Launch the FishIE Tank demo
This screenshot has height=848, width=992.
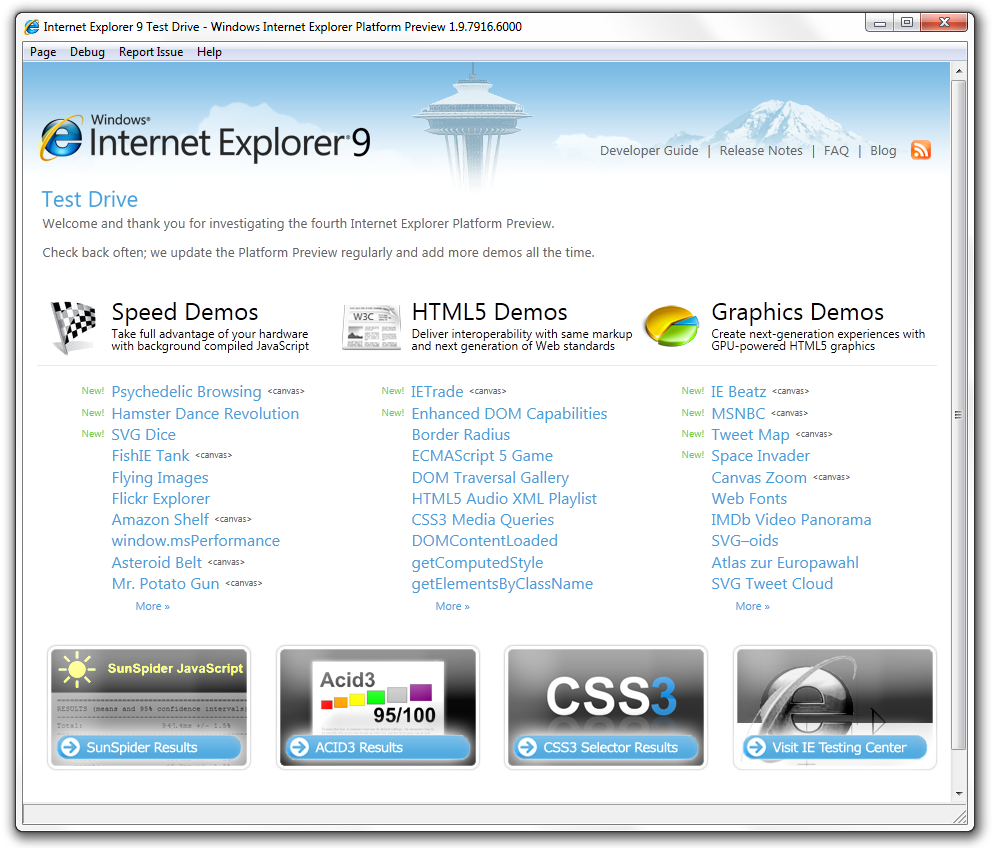[151, 456]
